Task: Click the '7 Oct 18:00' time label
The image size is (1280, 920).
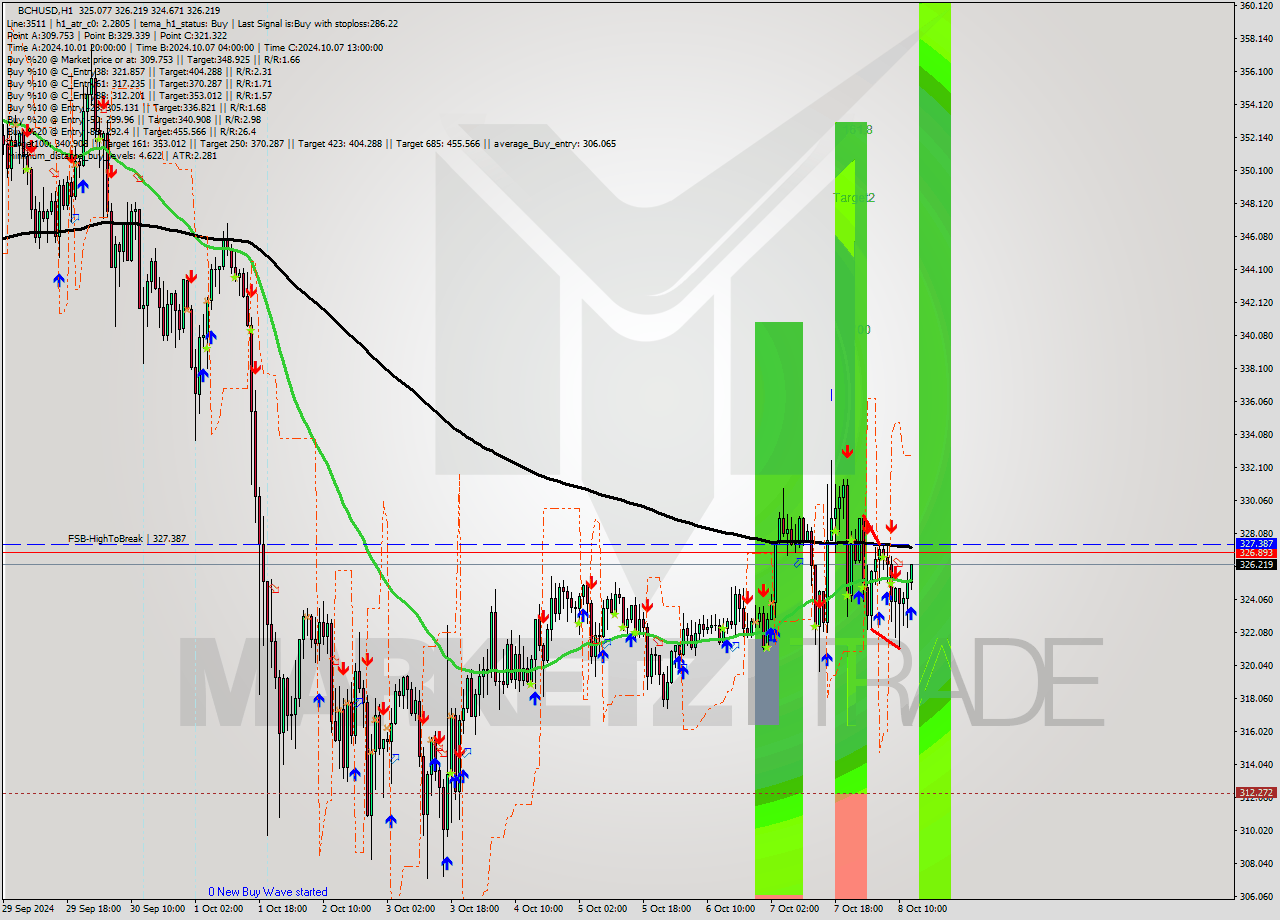Action: click(x=860, y=909)
